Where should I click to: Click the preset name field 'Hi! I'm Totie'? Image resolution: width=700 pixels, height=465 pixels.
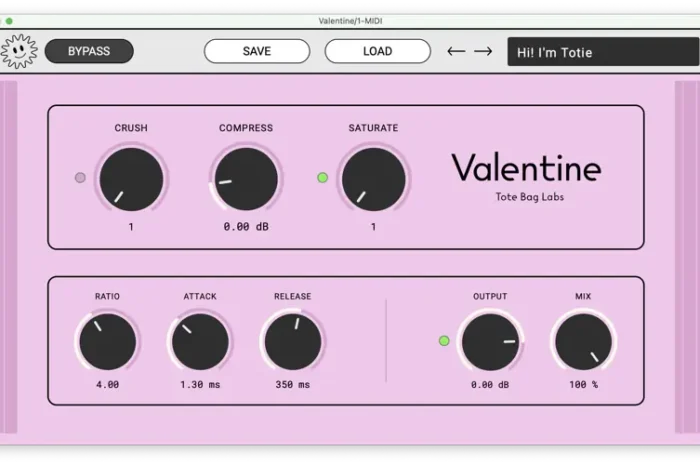tap(604, 52)
